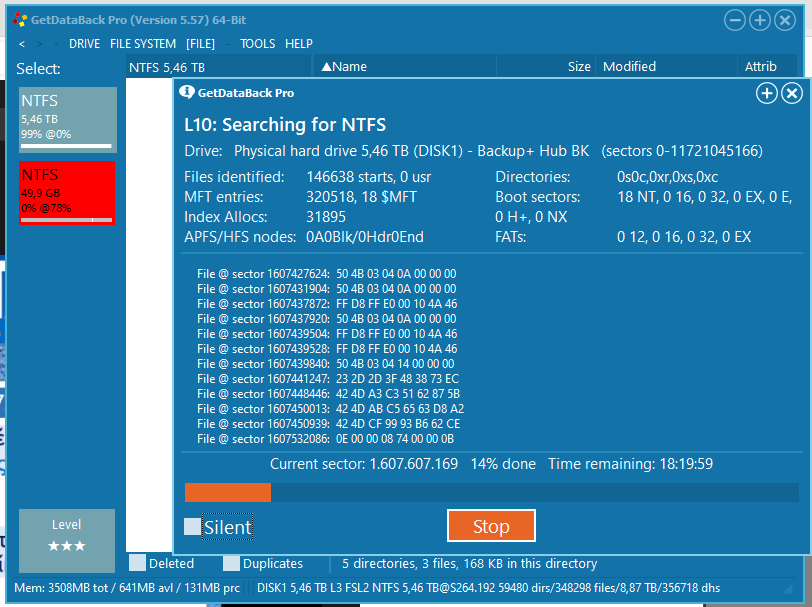Image resolution: width=812 pixels, height=607 pixels.
Task: Click the File @ sector 1607450013 log line
Action: coord(330,409)
